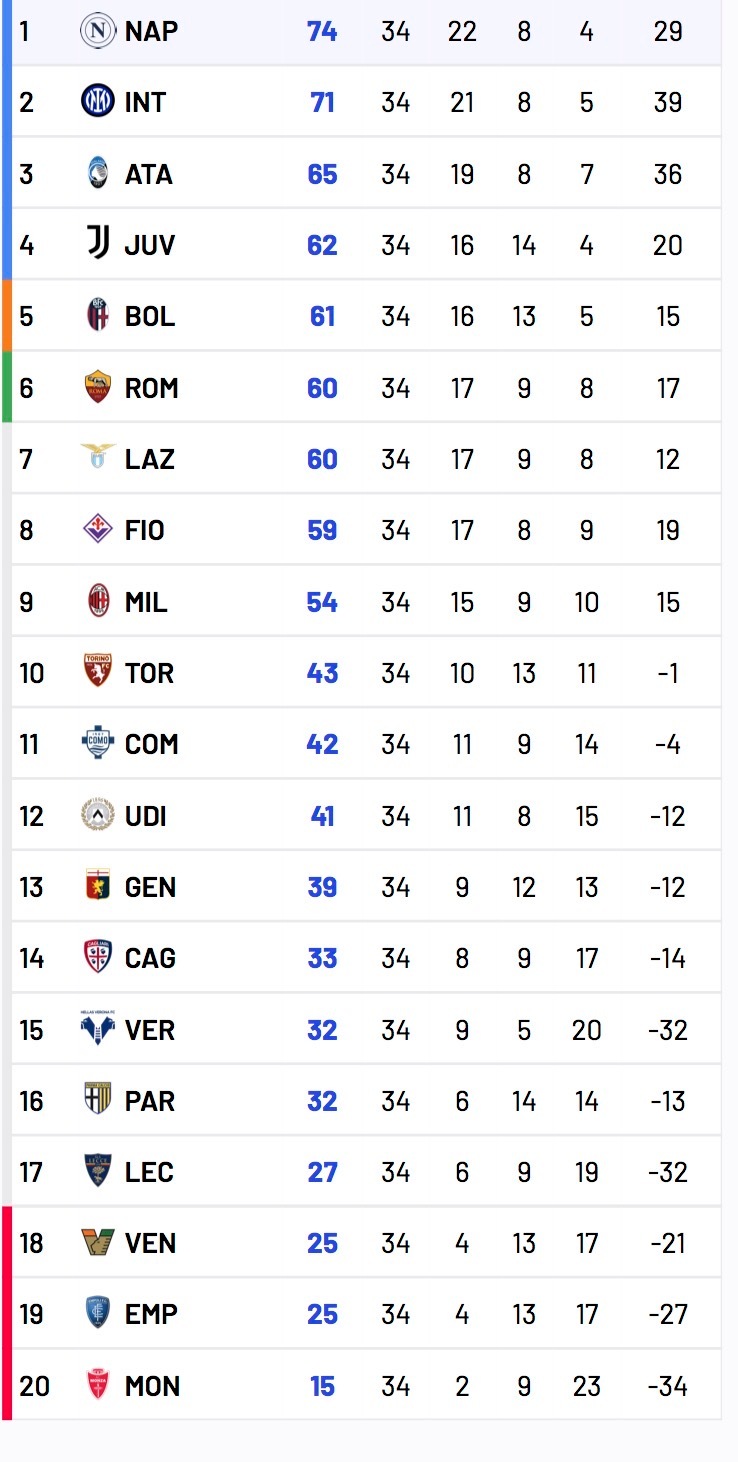
Task: Click the Napoli club crest icon
Action: tap(98, 31)
